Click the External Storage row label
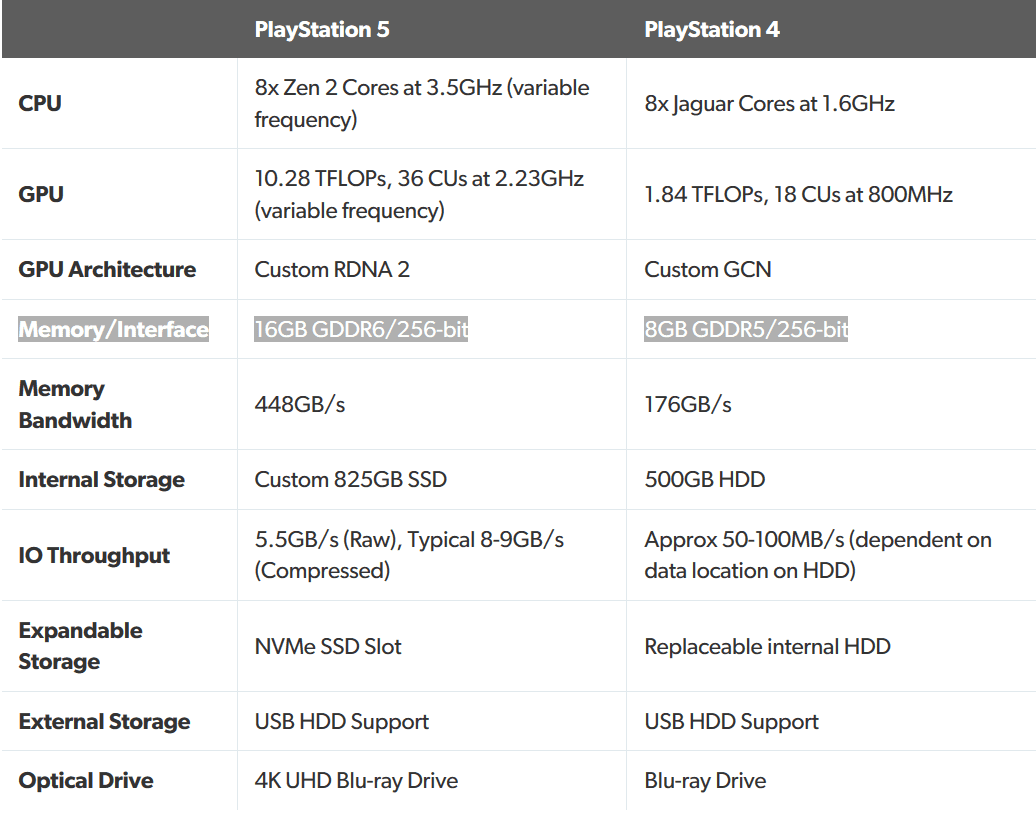 pos(104,722)
